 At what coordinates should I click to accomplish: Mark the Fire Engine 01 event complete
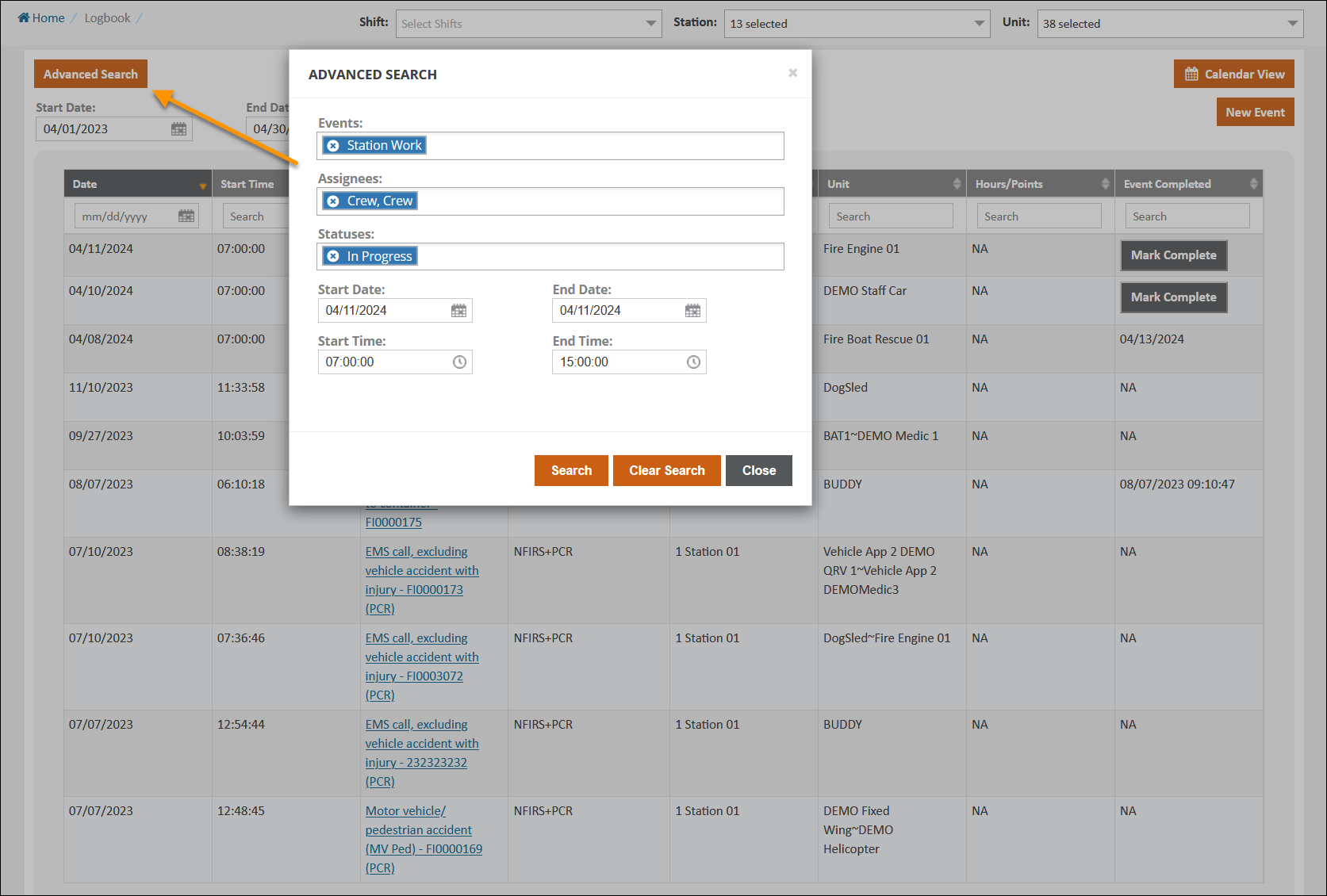coord(1173,255)
